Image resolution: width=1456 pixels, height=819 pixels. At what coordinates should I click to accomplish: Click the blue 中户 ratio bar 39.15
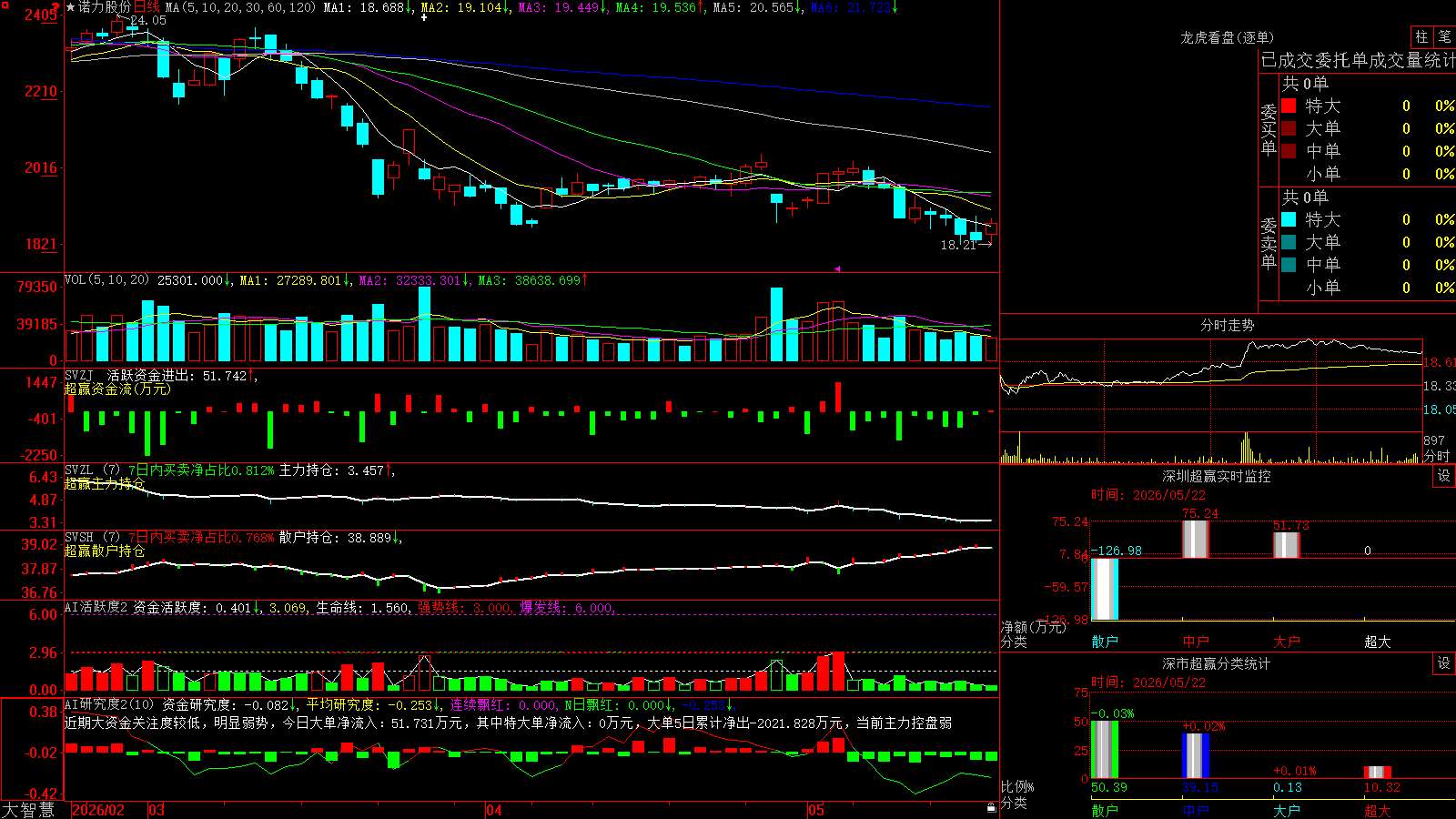click(1196, 755)
